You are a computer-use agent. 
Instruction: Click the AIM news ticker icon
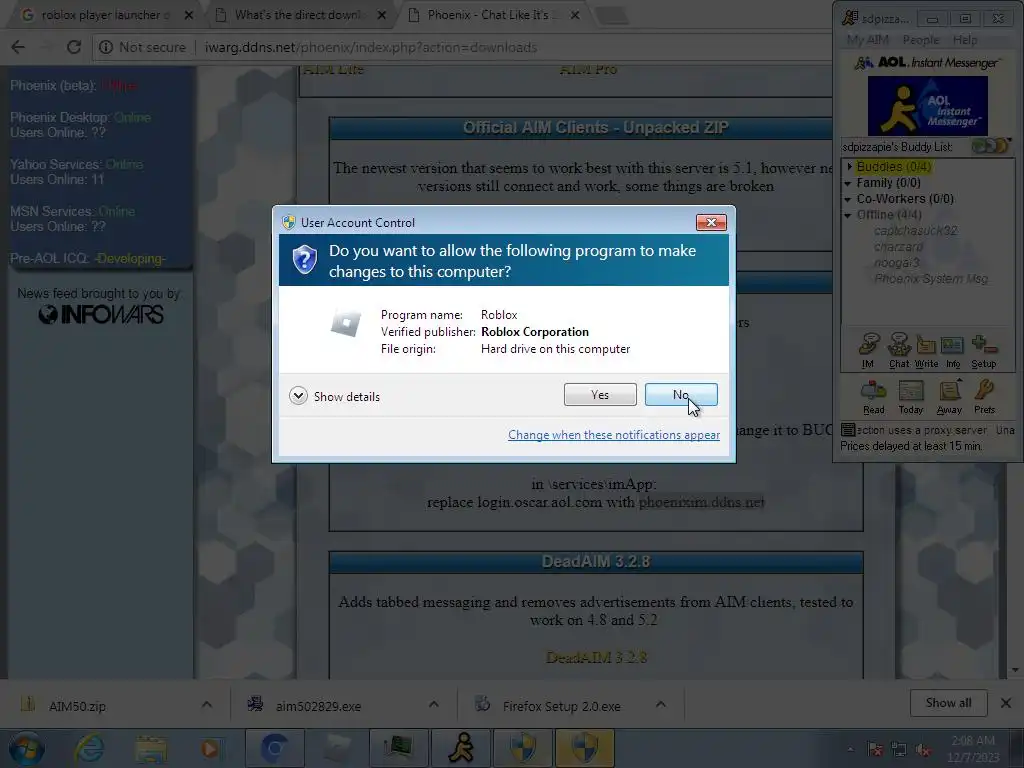tap(848, 430)
